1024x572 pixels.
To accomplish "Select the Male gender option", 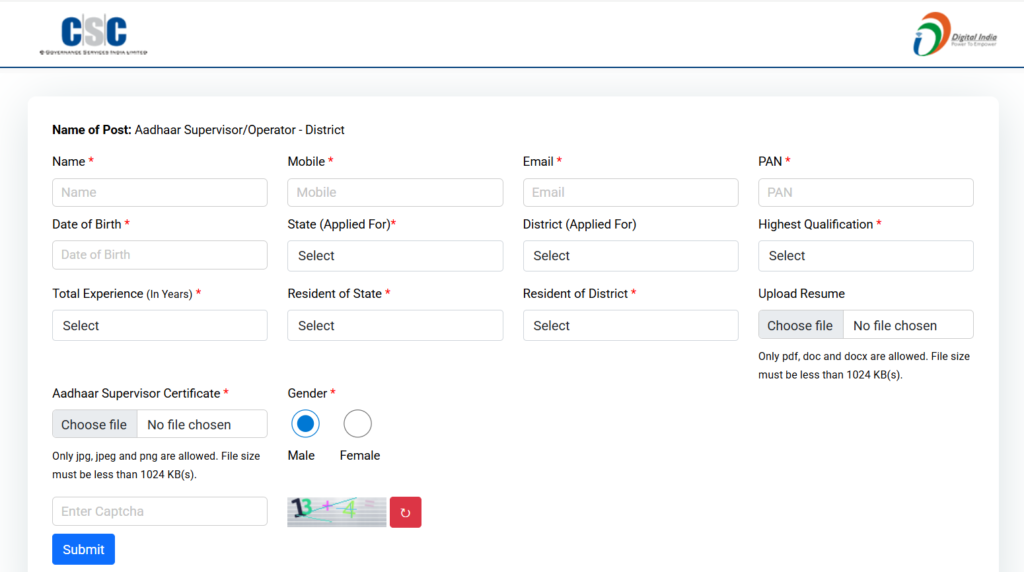I will coord(305,424).
